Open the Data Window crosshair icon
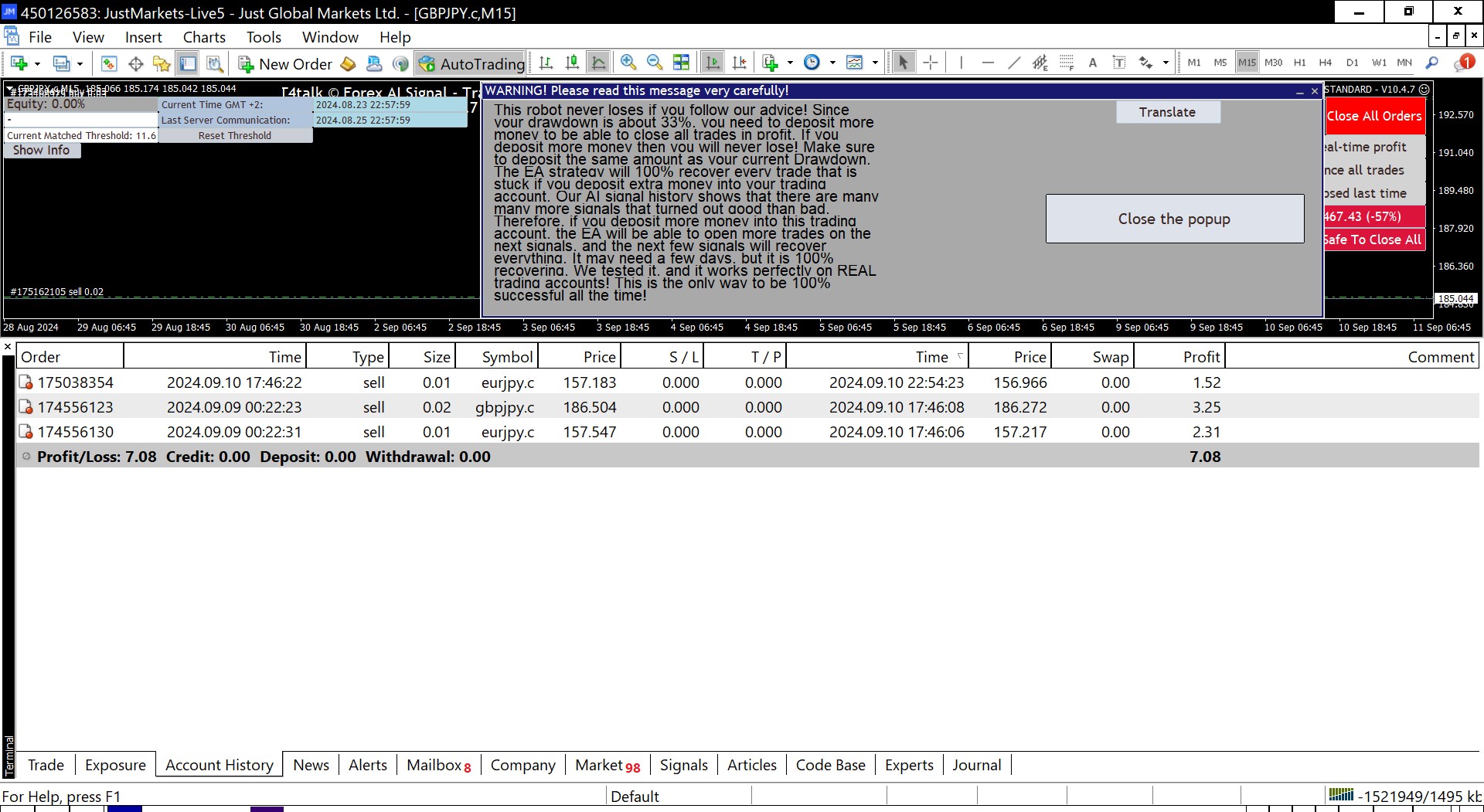Image resolution: width=1484 pixels, height=812 pixels. click(136, 63)
